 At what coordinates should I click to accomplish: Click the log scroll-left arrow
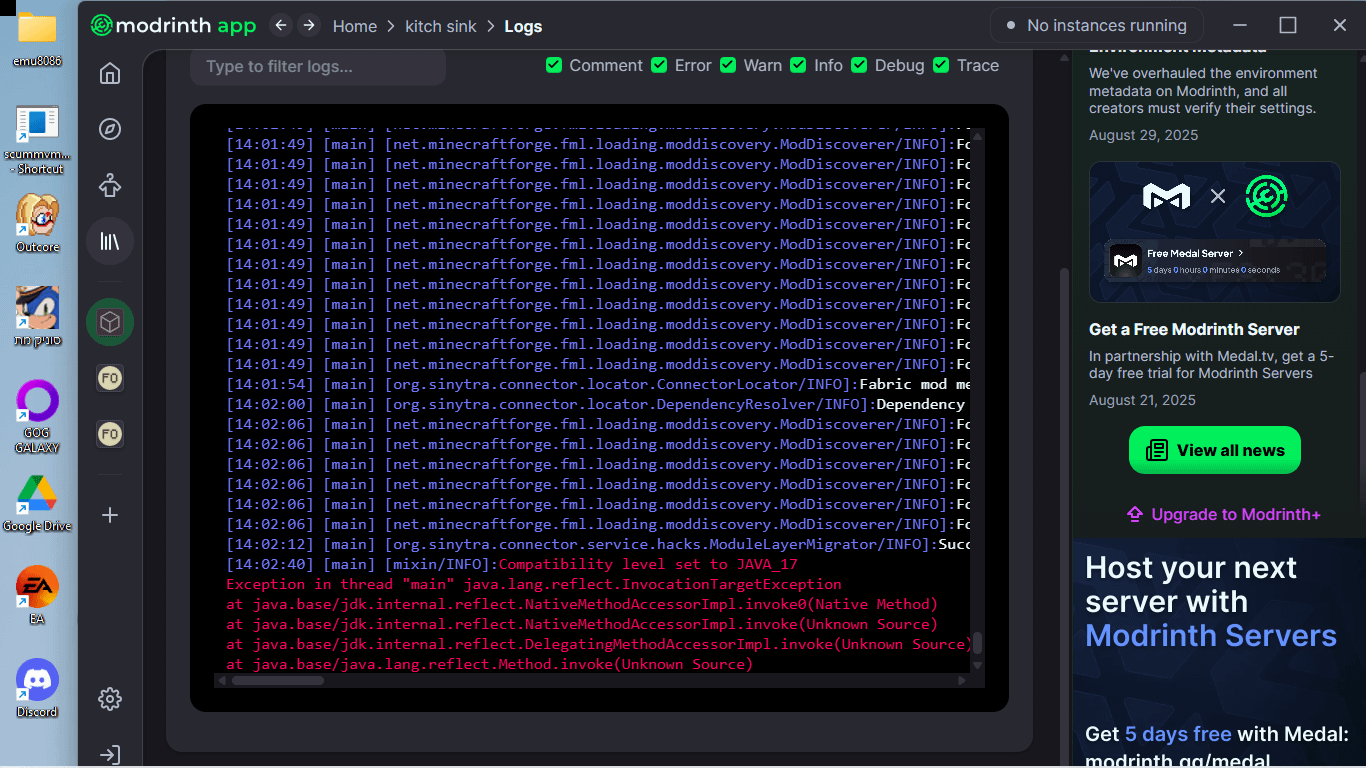(x=221, y=680)
